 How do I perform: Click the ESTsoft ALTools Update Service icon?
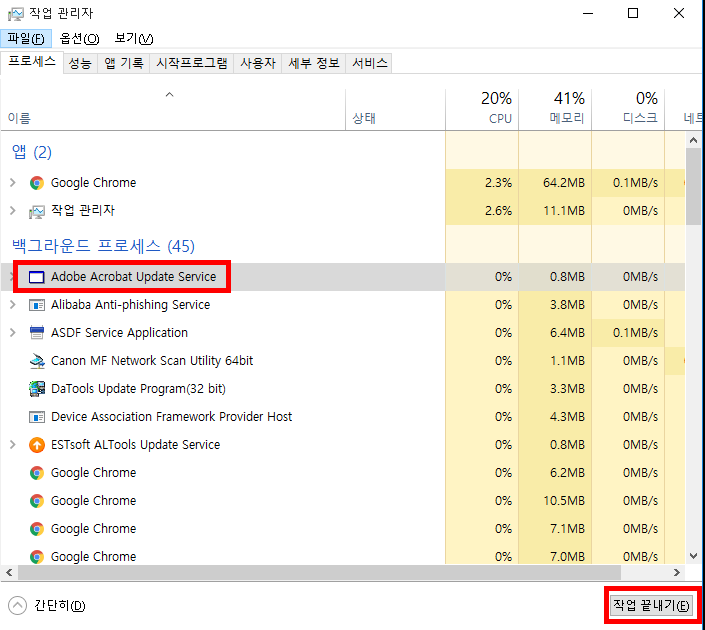point(37,445)
